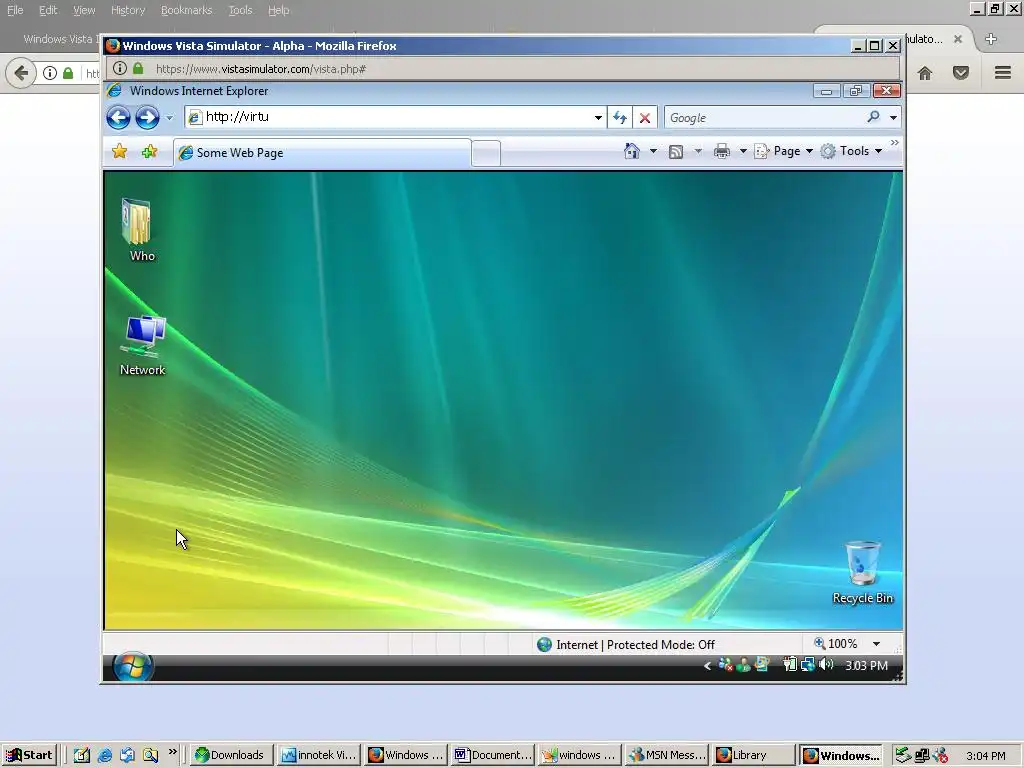This screenshot has height=768, width=1024.
Task: Click the Windows Sidebar tray icon
Action: [x=761, y=665]
